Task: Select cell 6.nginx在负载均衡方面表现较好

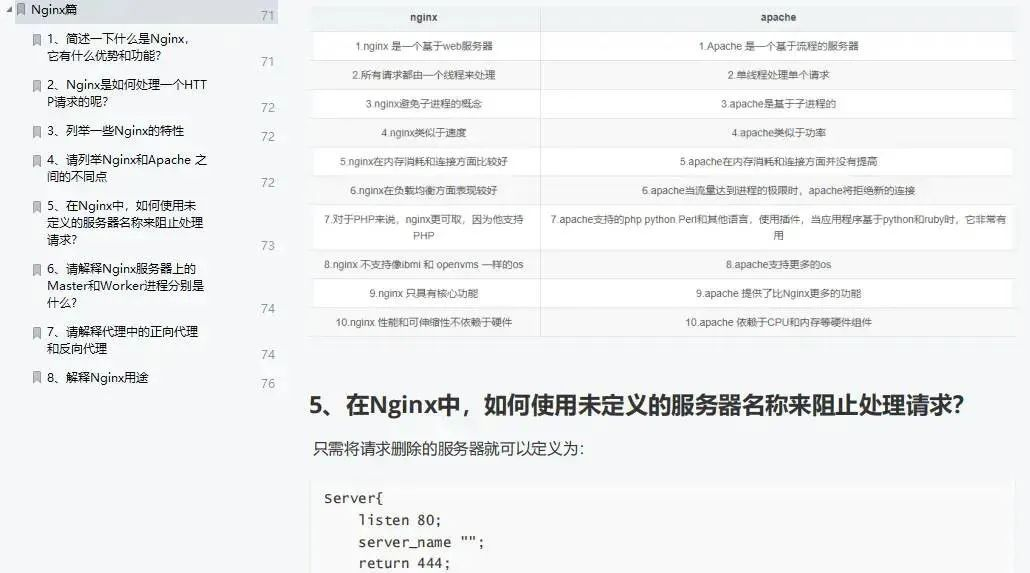Action: (x=424, y=191)
